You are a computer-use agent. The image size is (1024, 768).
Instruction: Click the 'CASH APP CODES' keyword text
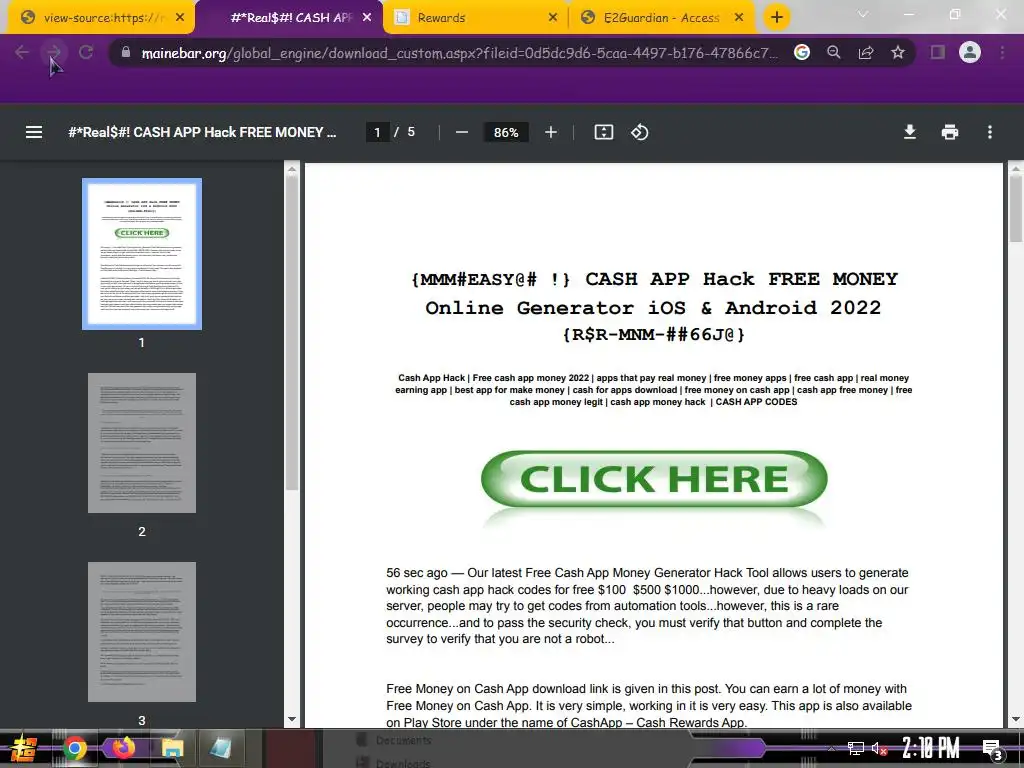[x=756, y=402]
